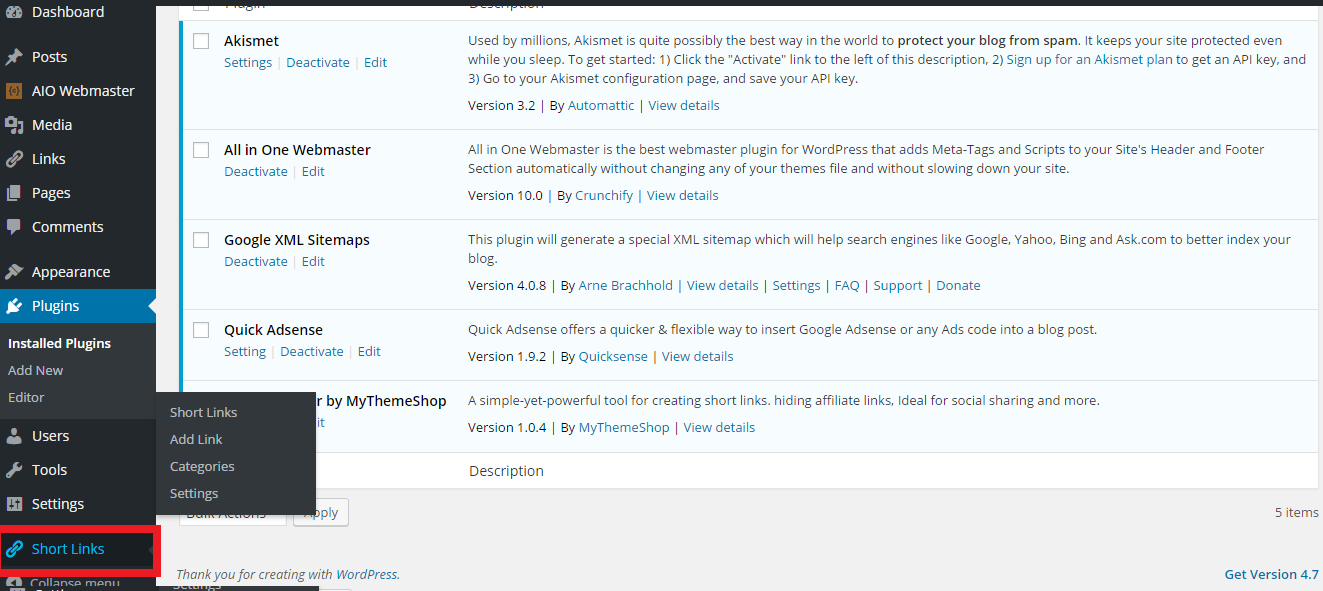This screenshot has width=1323, height=591.
Task: Deactivate the Quick Adsense plugin
Action: coord(312,351)
